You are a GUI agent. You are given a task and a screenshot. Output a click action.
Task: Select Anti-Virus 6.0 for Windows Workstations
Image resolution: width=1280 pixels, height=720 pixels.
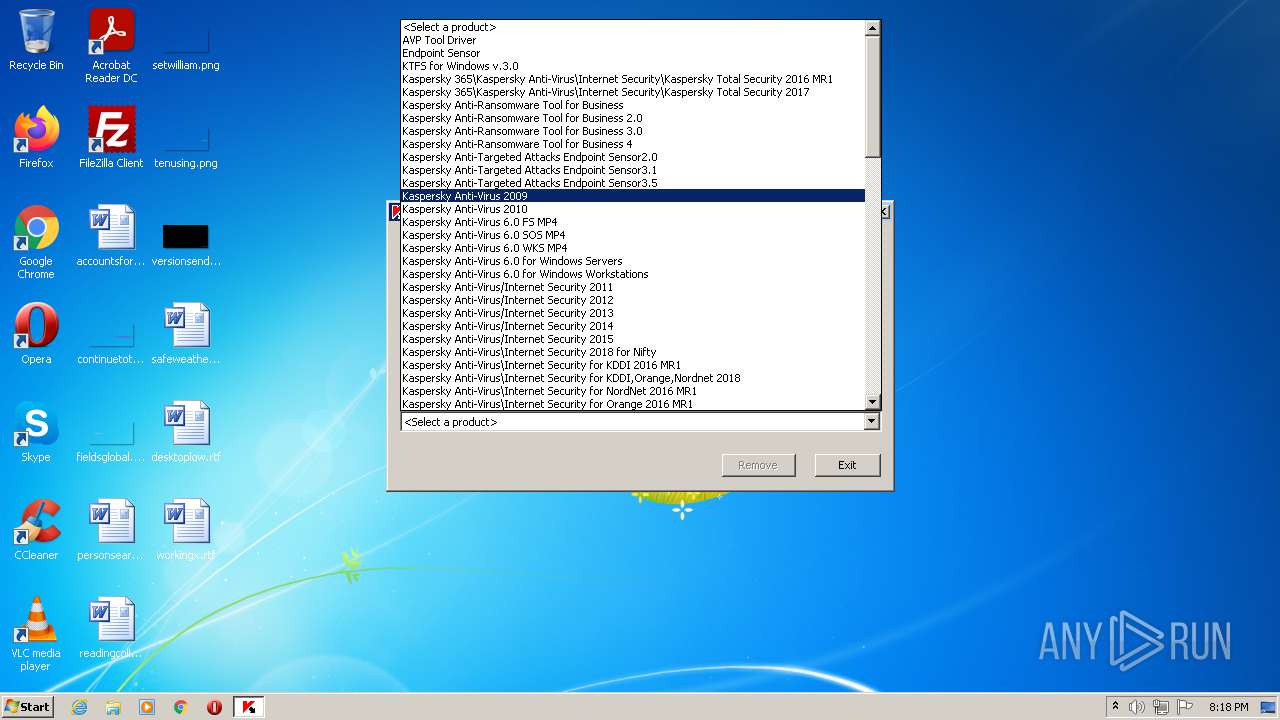[633, 274]
